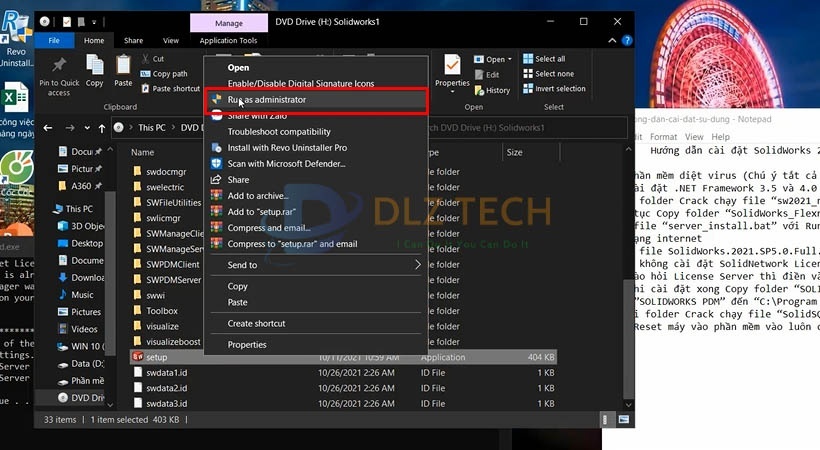
Task: Click Share in the context menu
Action: click(x=315, y=180)
